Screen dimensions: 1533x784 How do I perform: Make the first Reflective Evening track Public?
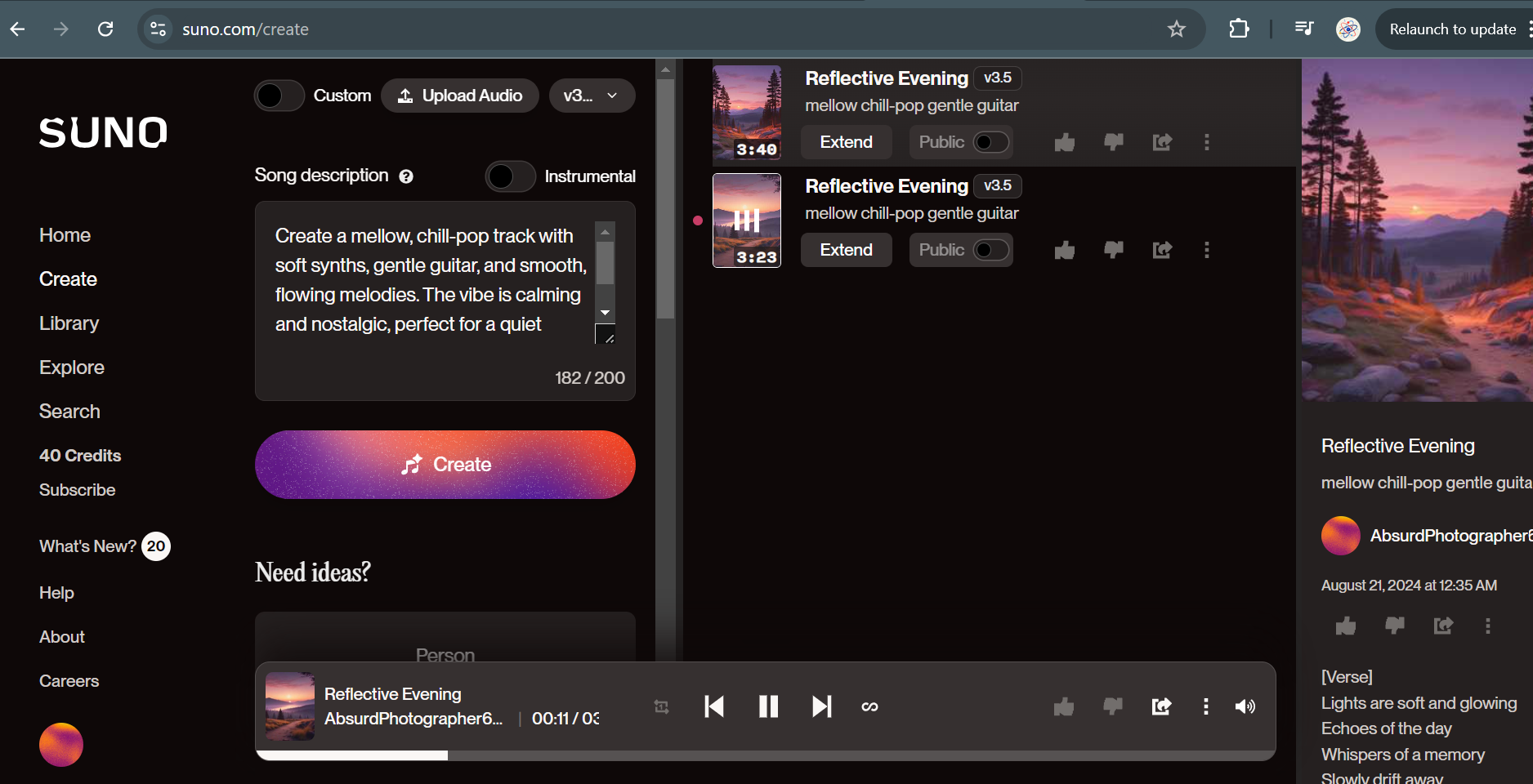pyautogui.click(x=994, y=141)
